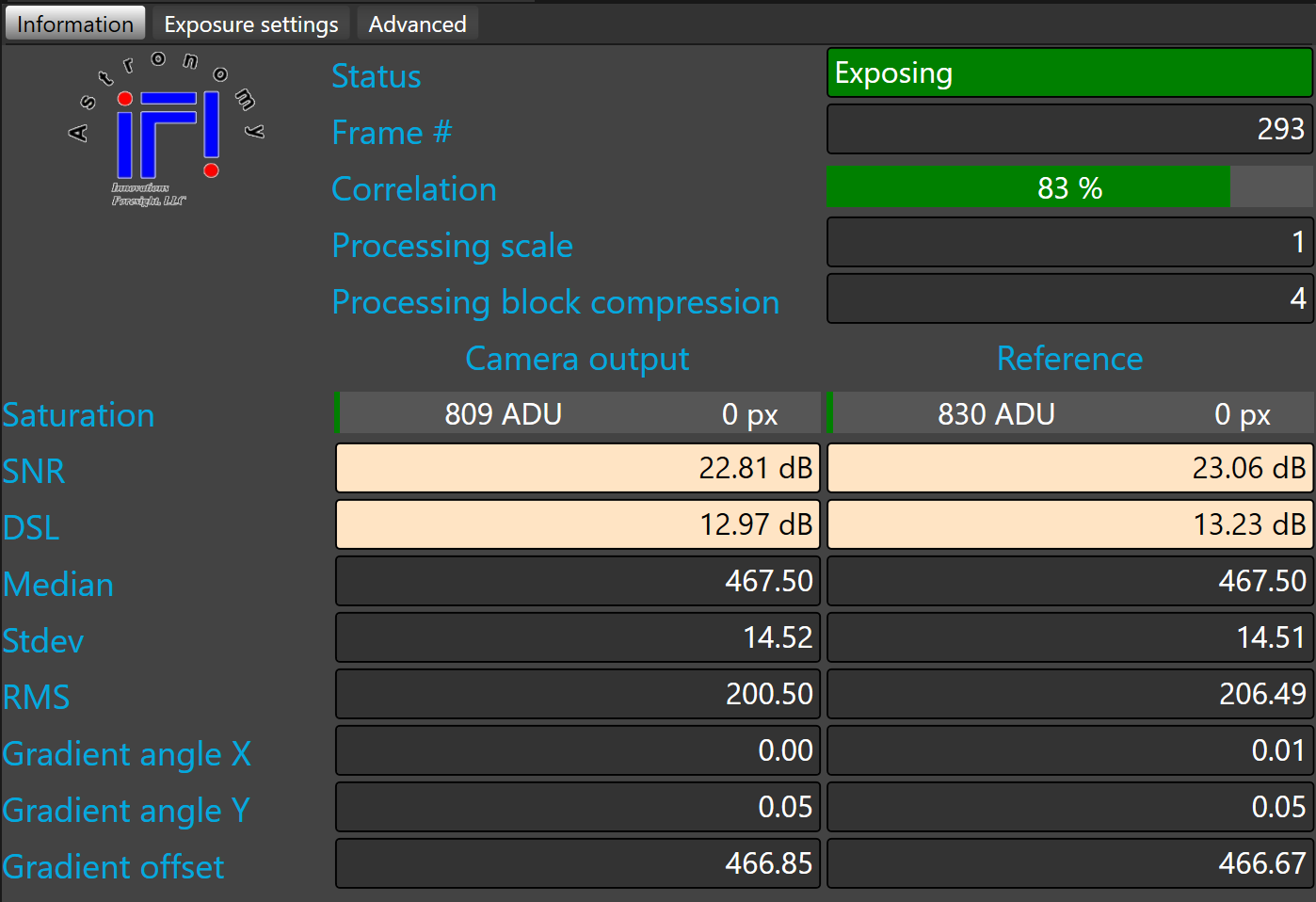1316x902 pixels.
Task: Click the Processing scale label
Action: (452, 246)
